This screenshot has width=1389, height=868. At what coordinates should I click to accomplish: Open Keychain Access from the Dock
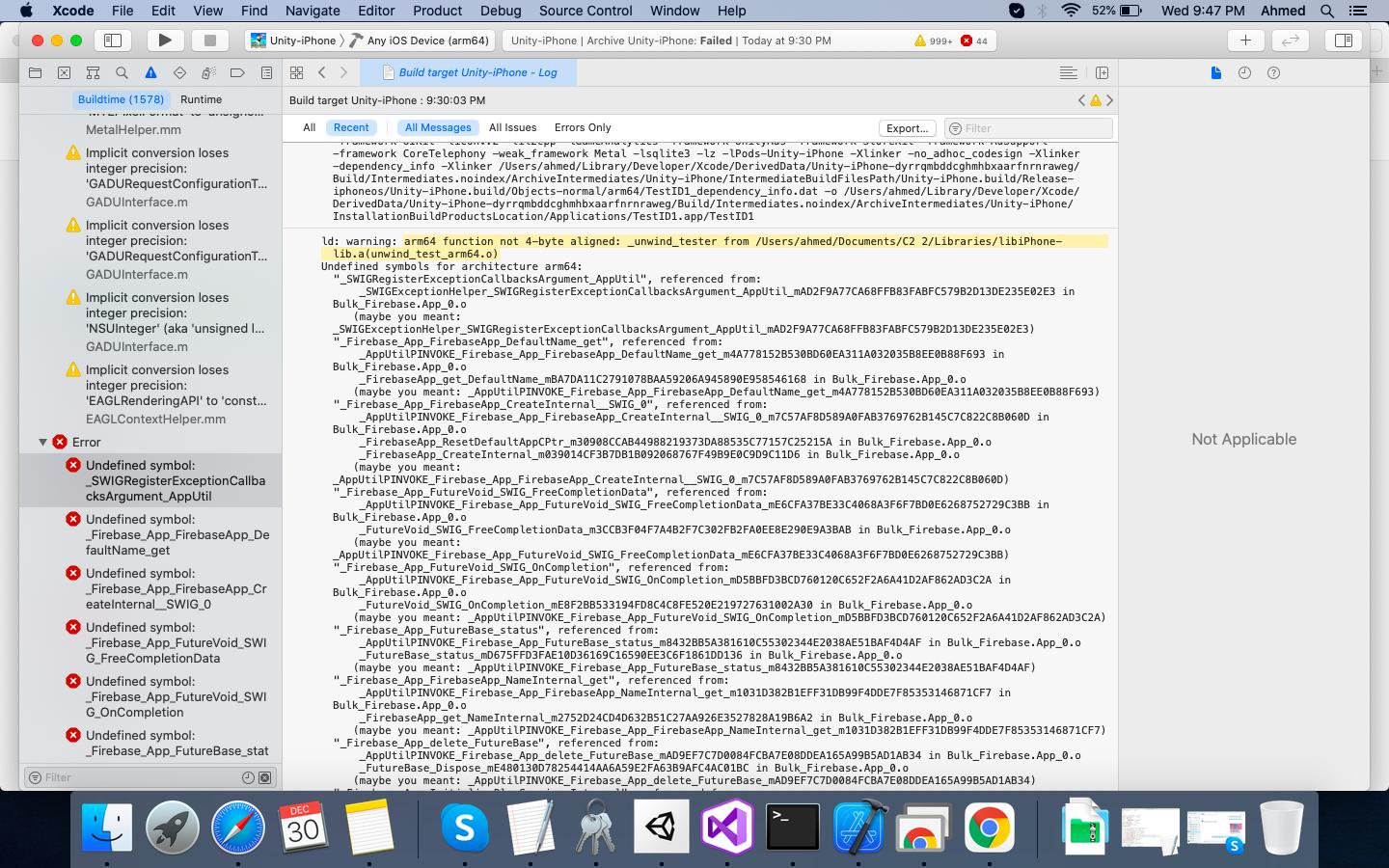(x=595, y=827)
